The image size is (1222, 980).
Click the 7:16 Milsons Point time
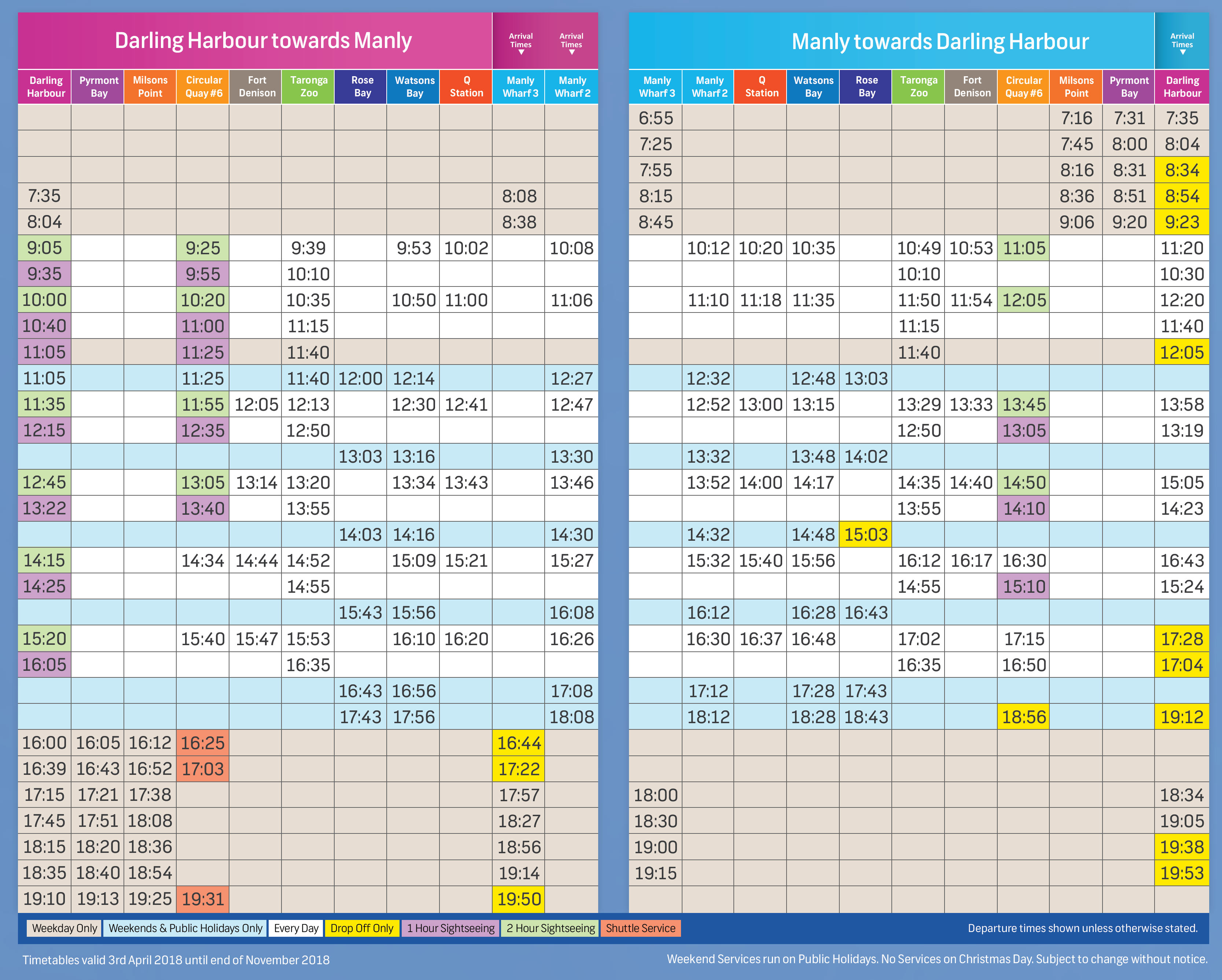(1076, 118)
